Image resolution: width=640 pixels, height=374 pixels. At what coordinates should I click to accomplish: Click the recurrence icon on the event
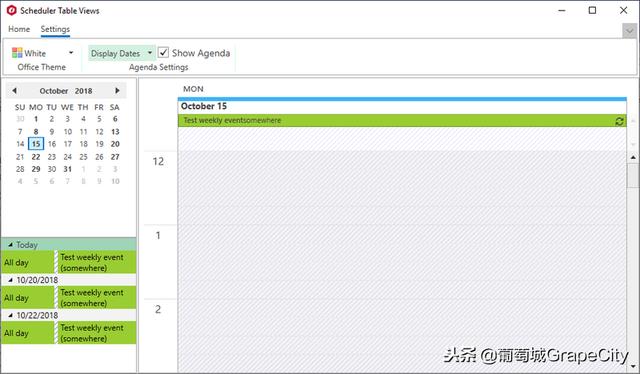pos(619,121)
